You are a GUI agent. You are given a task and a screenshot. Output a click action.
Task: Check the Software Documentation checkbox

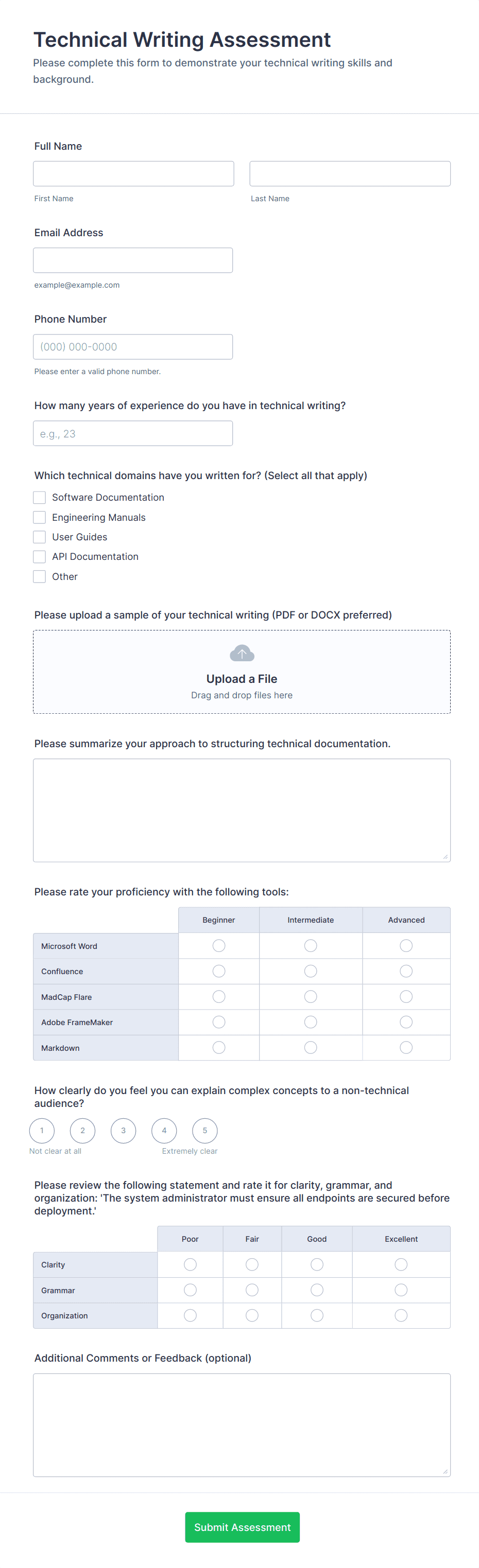(x=40, y=497)
